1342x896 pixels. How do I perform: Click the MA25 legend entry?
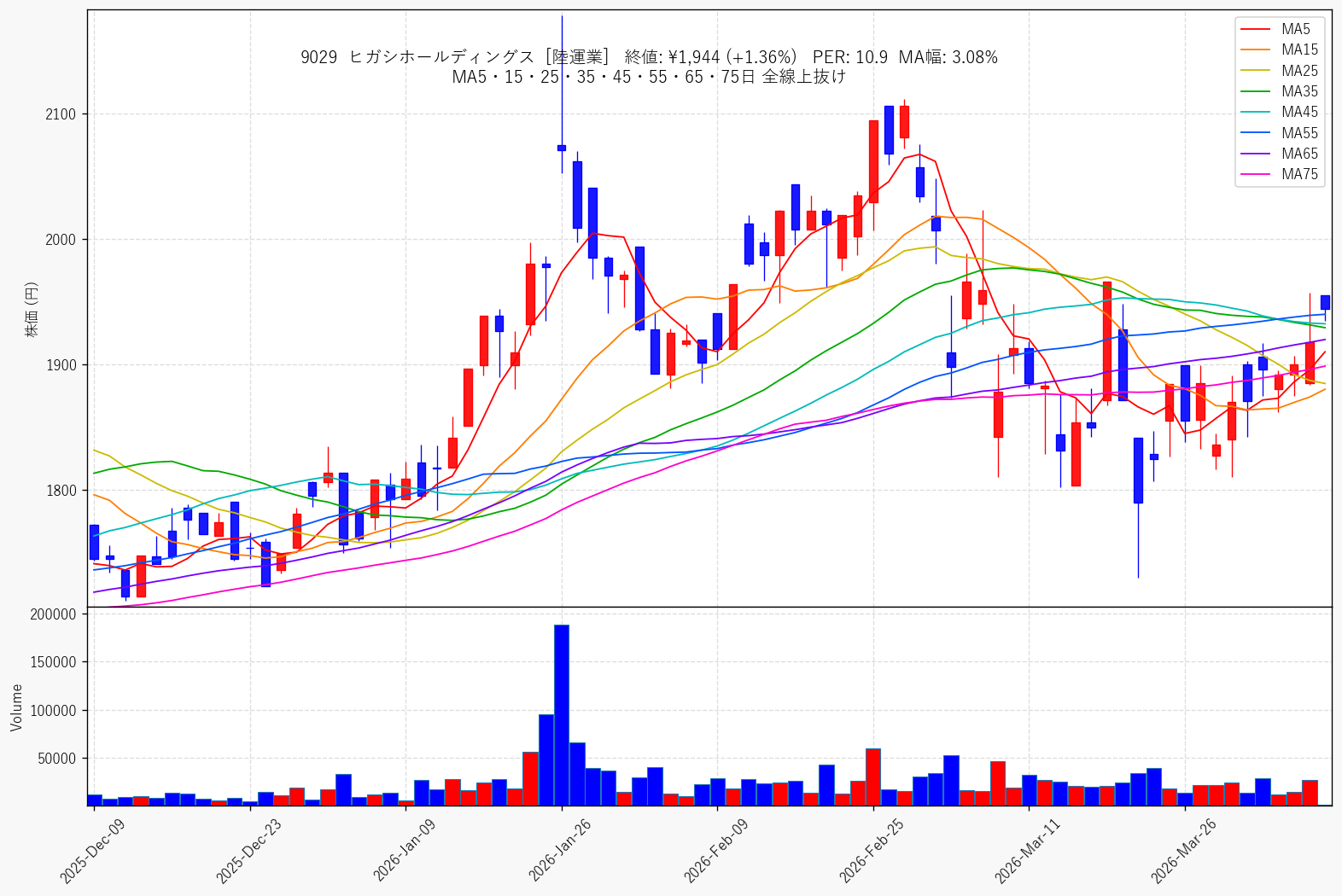(x=1279, y=71)
